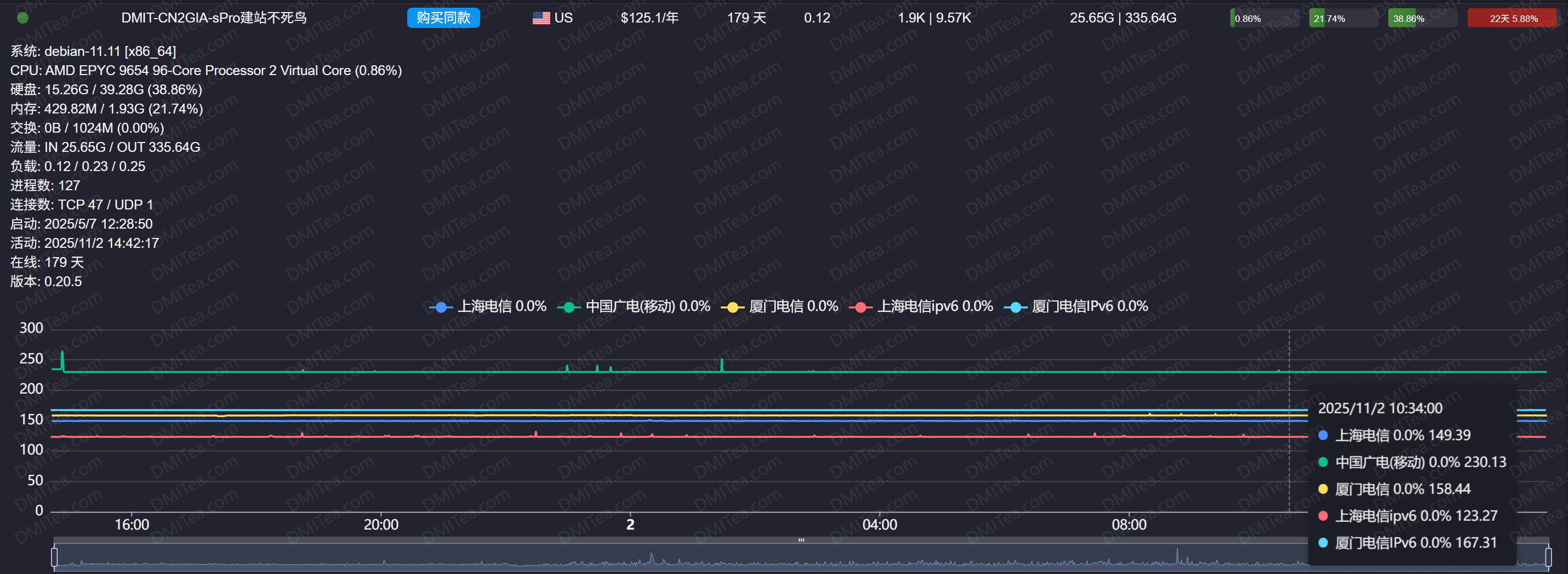Click the small grip at top of zoom bar
This screenshot has width=1568, height=574.
[x=801, y=540]
